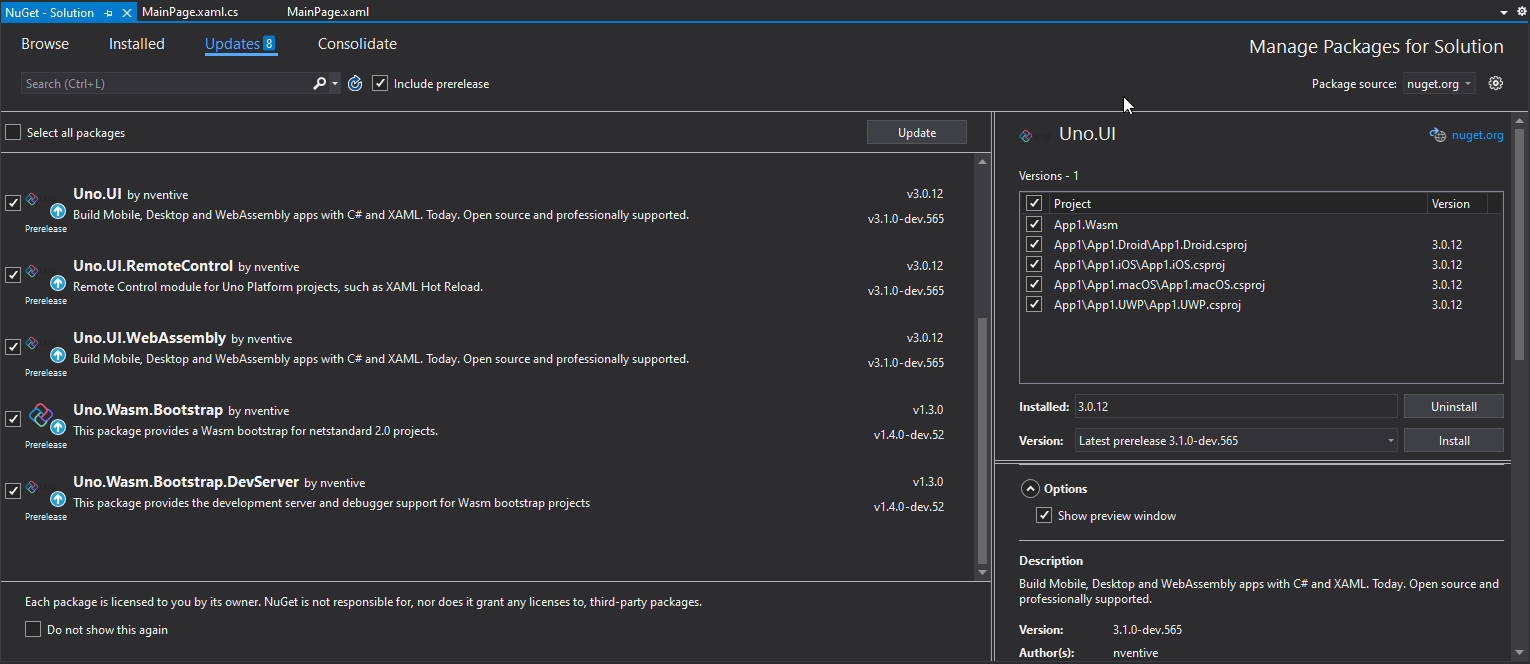The height and width of the screenshot is (664, 1530).
Task: Click the package list vertical scrollbar
Action: pyautogui.click(x=982, y=440)
